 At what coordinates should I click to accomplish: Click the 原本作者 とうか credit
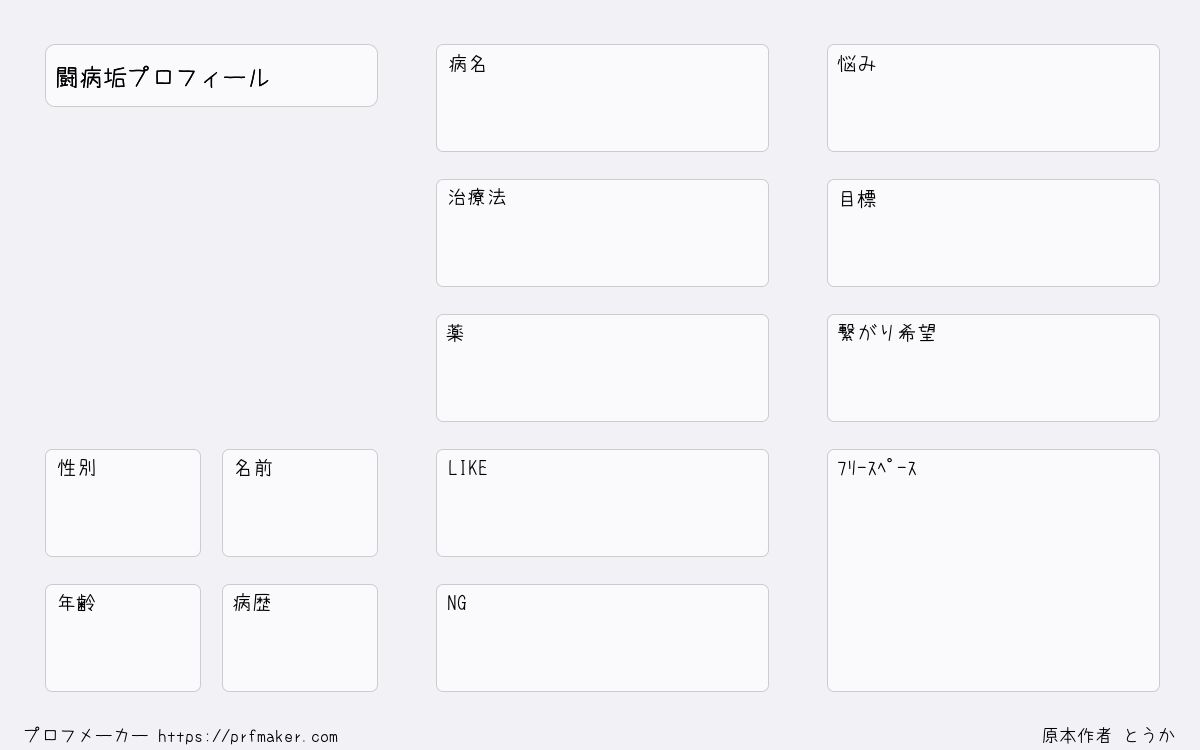tap(1108, 736)
